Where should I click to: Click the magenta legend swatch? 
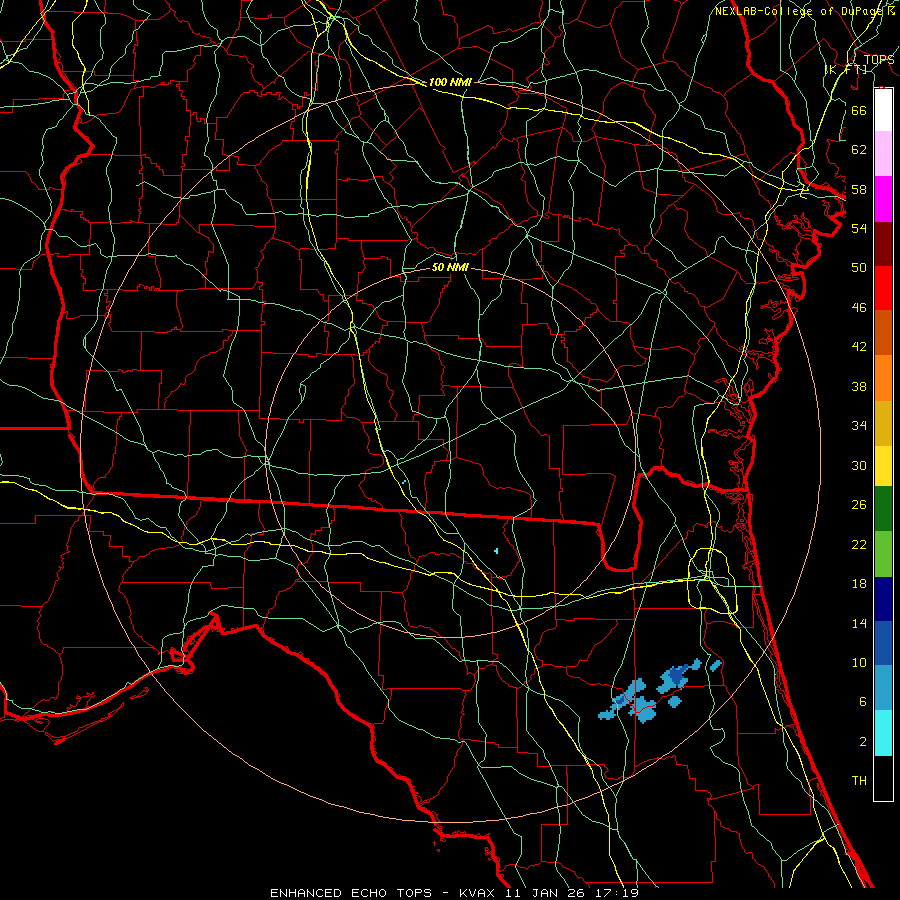[883, 199]
